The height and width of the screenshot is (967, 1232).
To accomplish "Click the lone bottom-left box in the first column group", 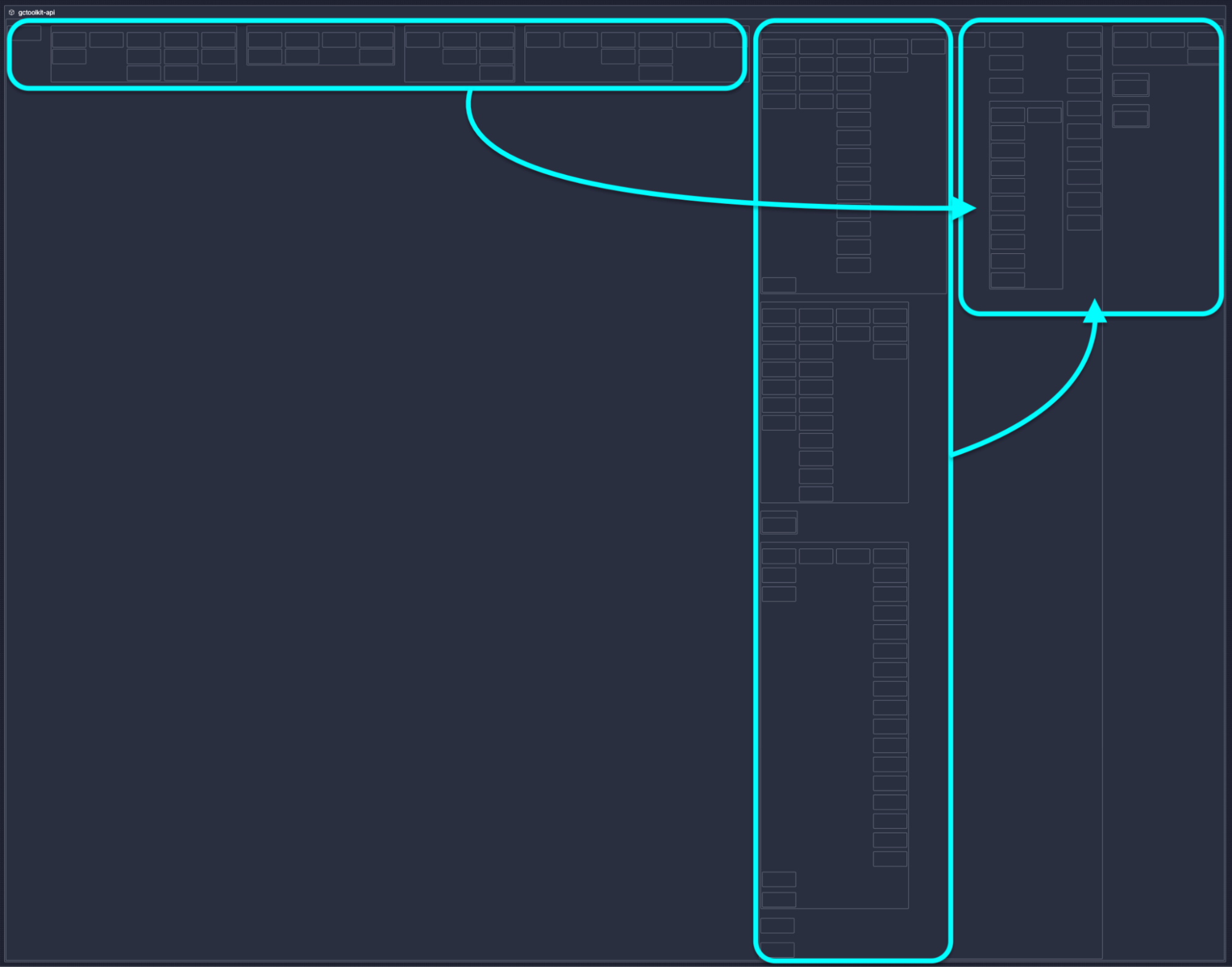I will pos(779,284).
